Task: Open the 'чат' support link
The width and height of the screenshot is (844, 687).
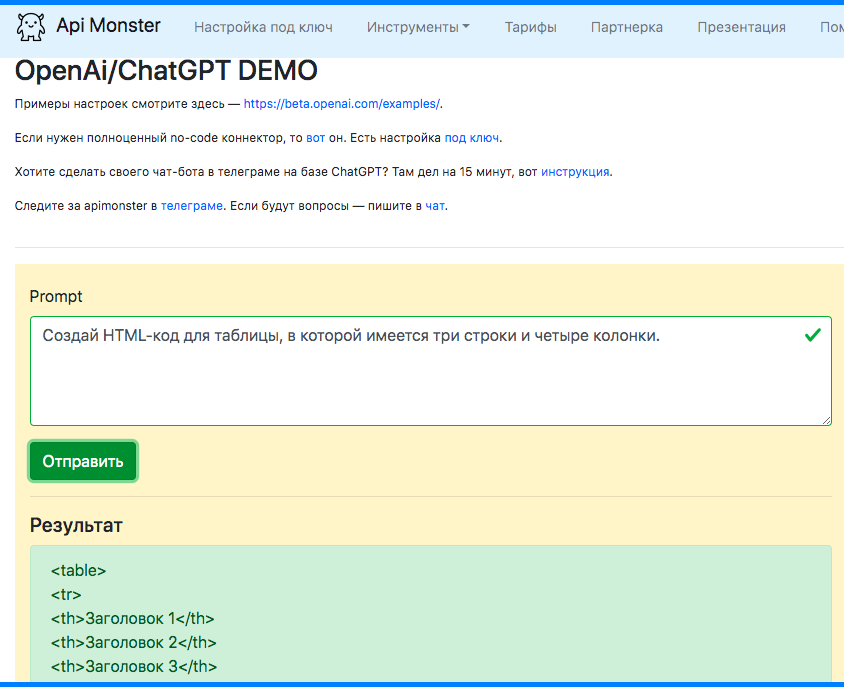Action: [x=435, y=206]
